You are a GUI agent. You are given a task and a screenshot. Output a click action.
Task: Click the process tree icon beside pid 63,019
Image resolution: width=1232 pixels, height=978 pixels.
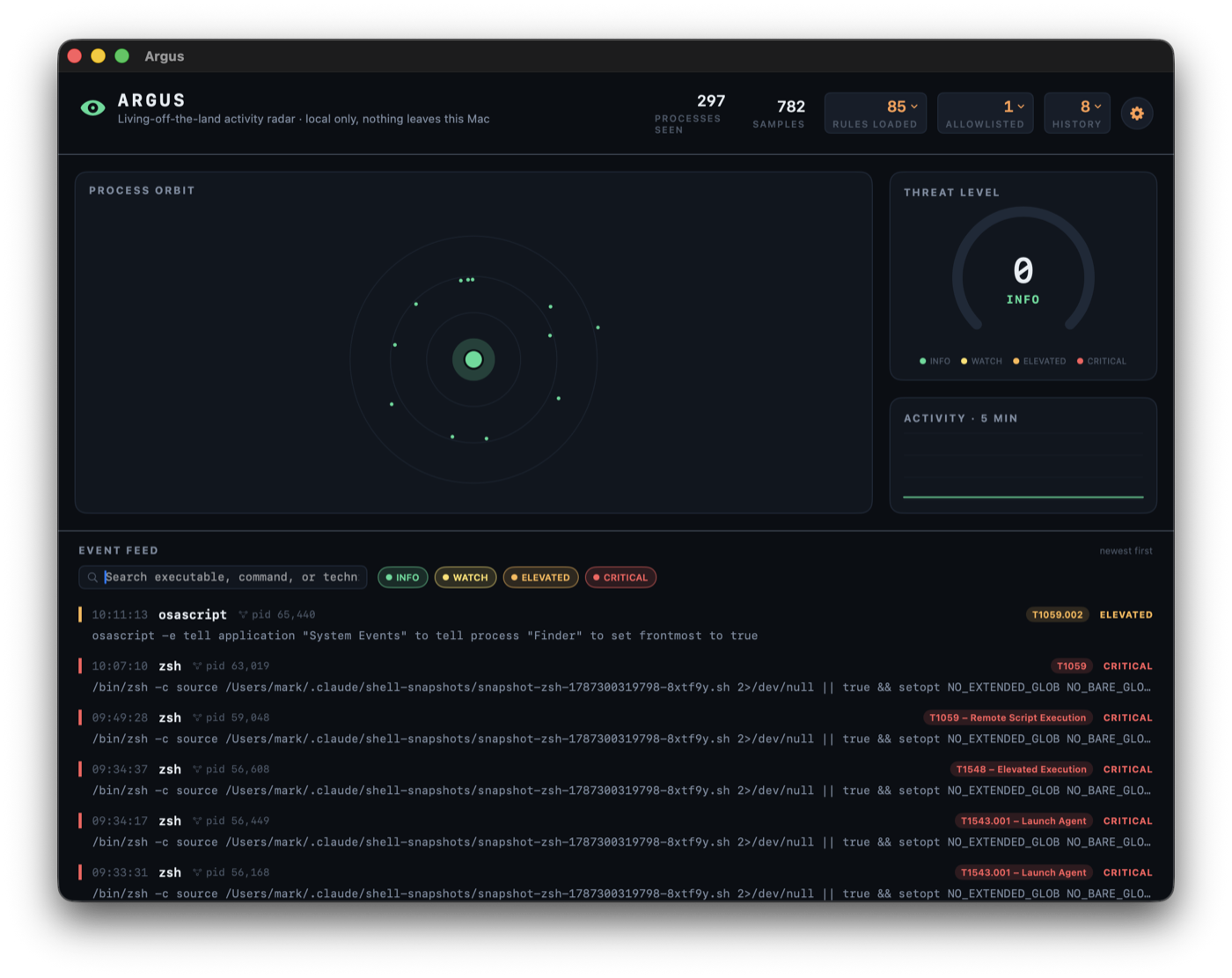pyautogui.click(x=197, y=666)
